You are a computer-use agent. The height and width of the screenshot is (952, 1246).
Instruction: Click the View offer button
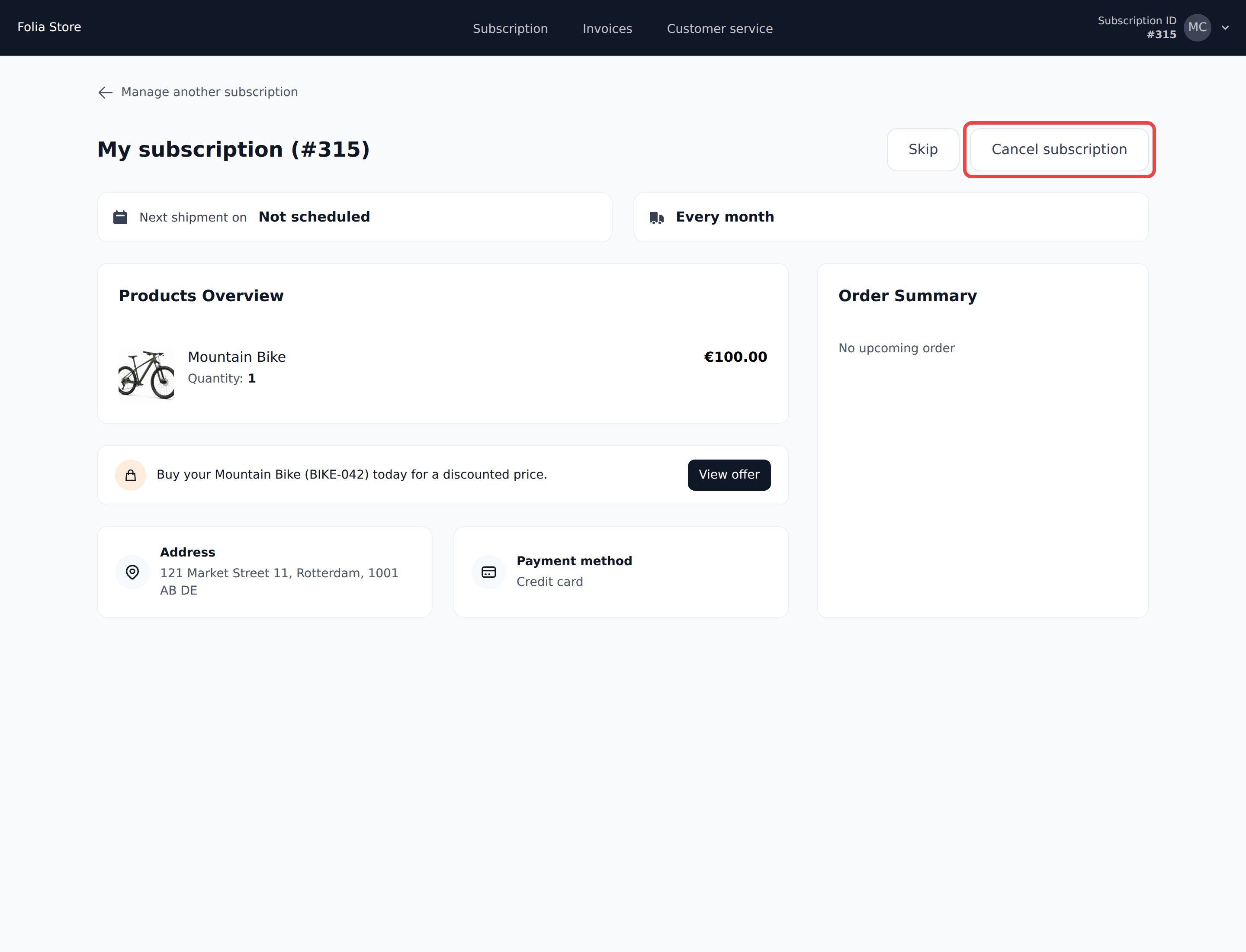pyautogui.click(x=729, y=475)
